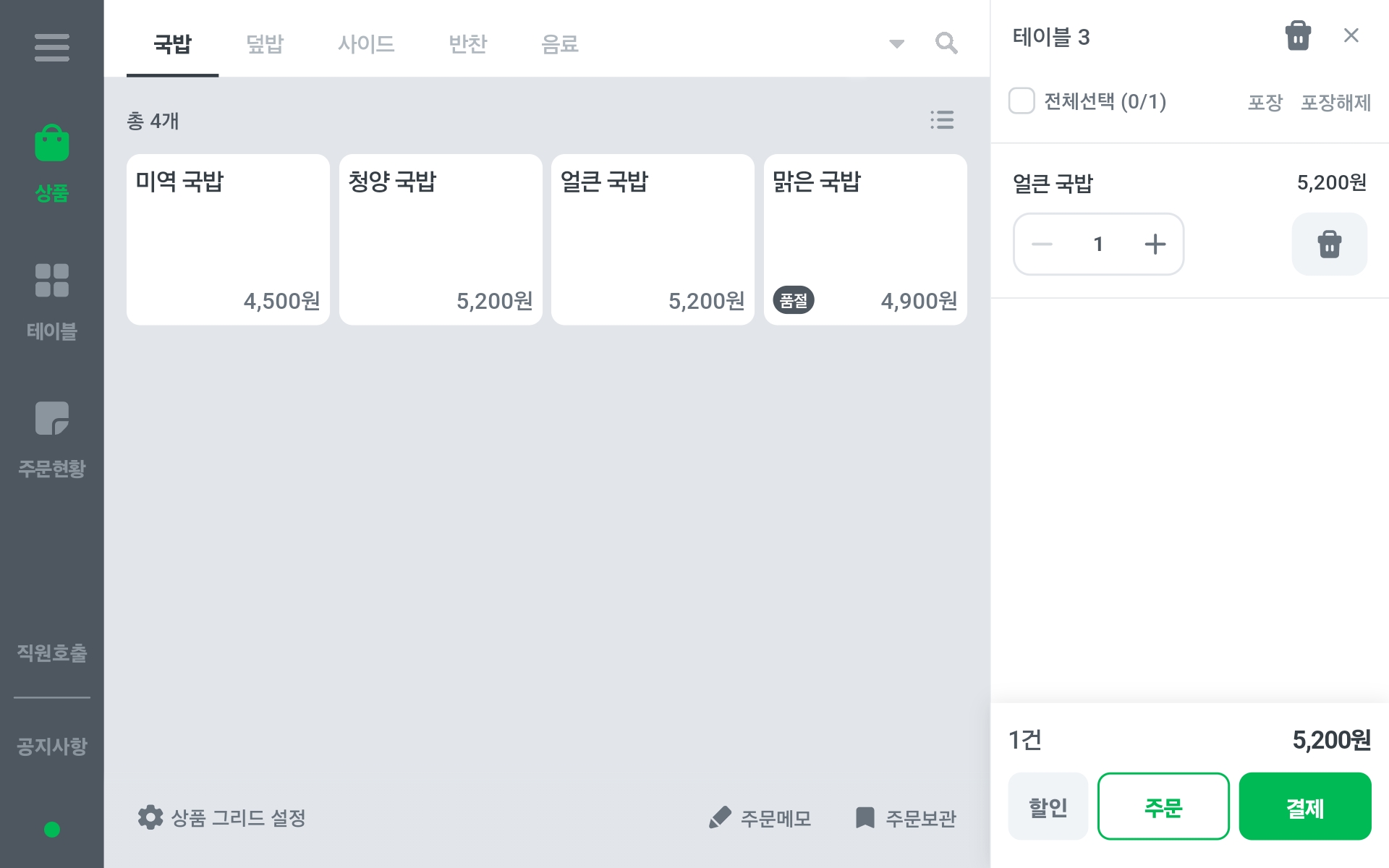The height and width of the screenshot is (868, 1389).
Task: Toggle the 전체선택 checkbox
Action: coord(1021,101)
